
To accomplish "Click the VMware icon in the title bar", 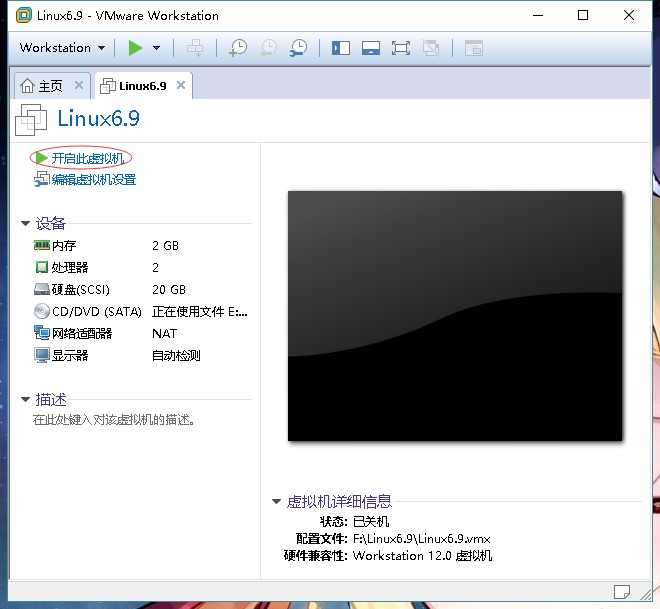I will tap(24, 15).
